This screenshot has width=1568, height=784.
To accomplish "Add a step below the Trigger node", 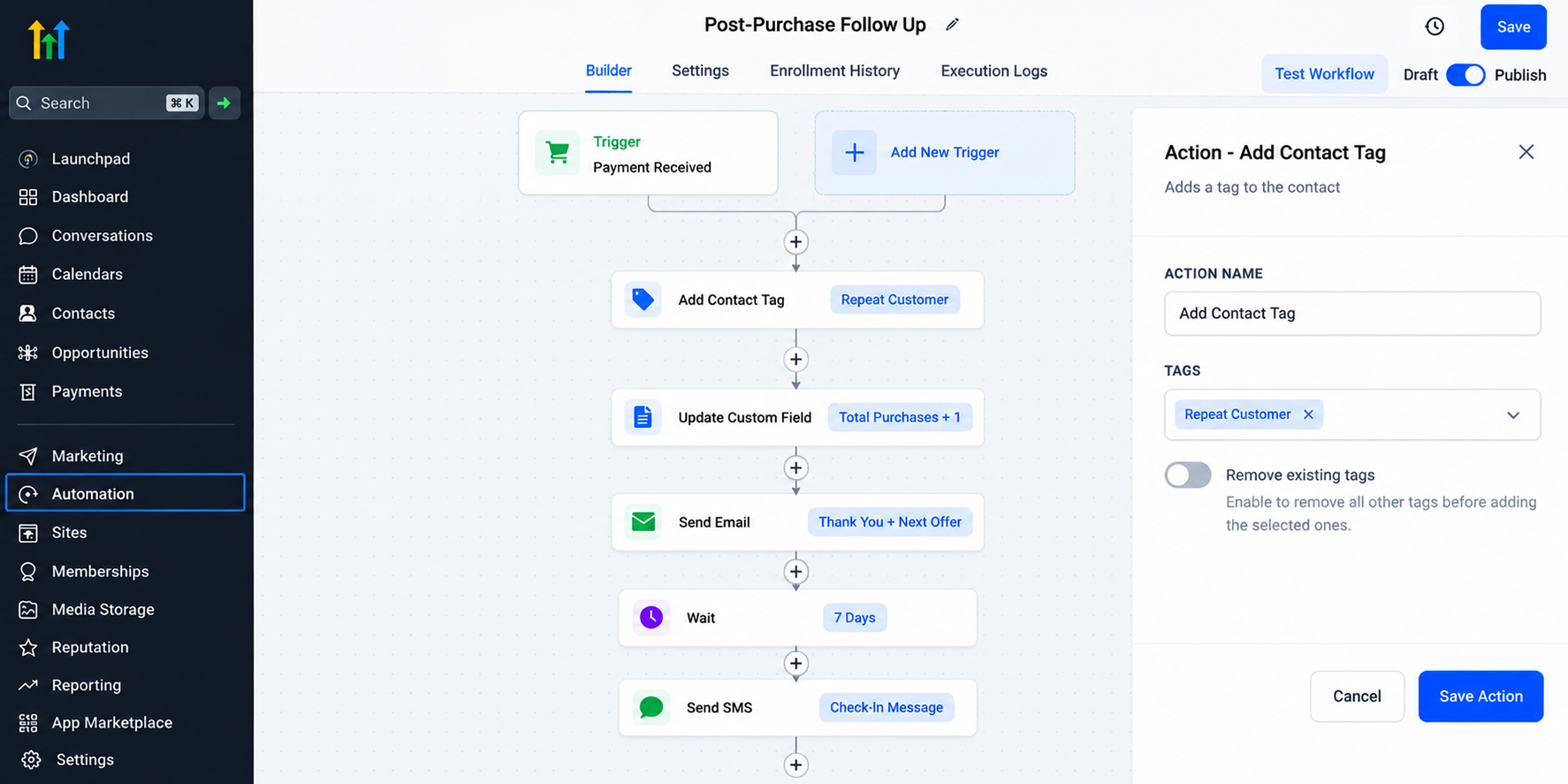I will coord(796,242).
